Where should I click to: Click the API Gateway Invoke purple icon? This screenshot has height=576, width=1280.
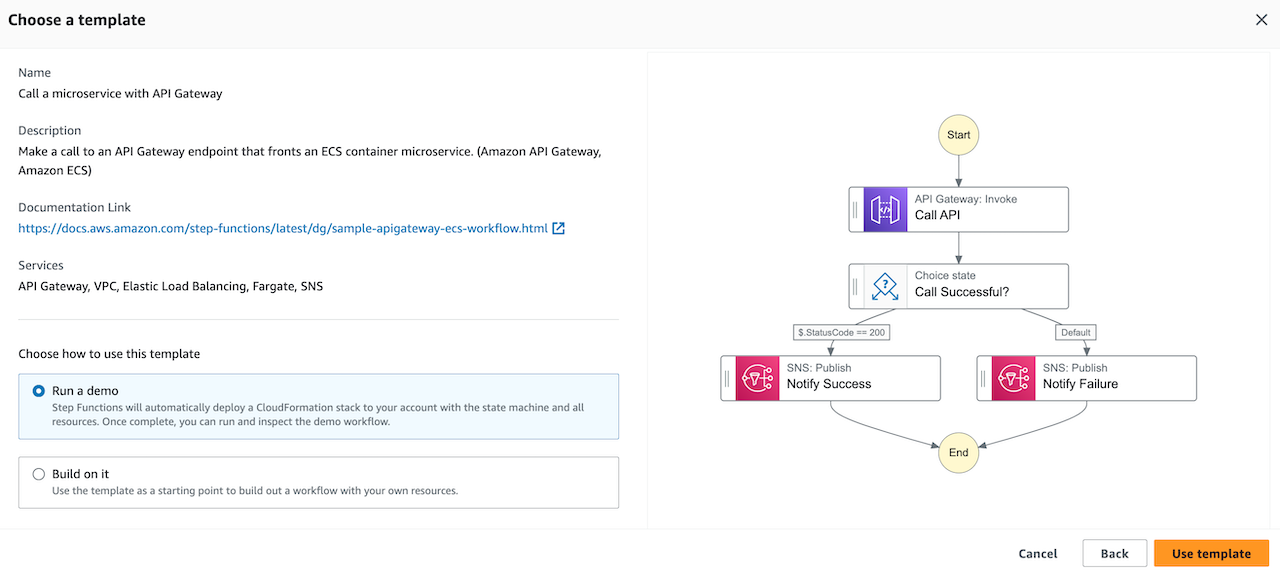(x=885, y=210)
